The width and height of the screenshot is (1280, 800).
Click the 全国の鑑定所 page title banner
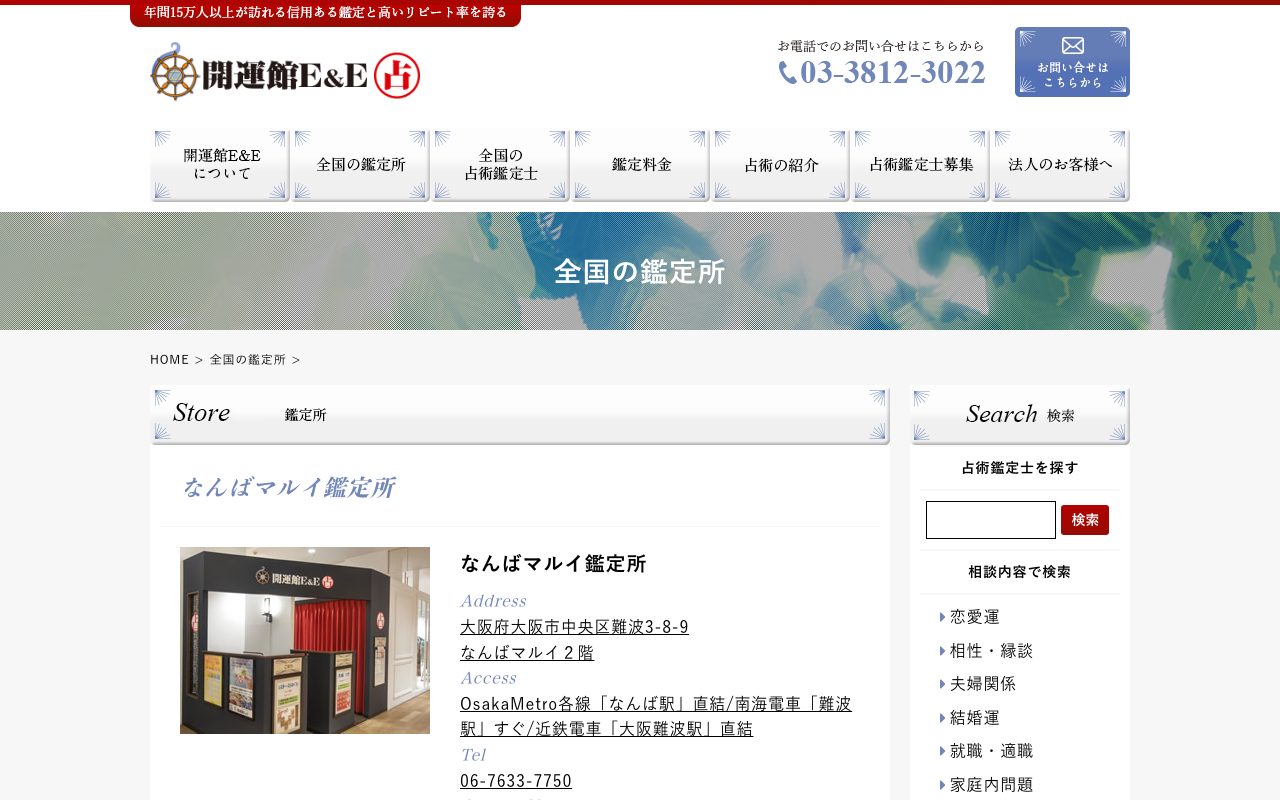(x=640, y=271)
